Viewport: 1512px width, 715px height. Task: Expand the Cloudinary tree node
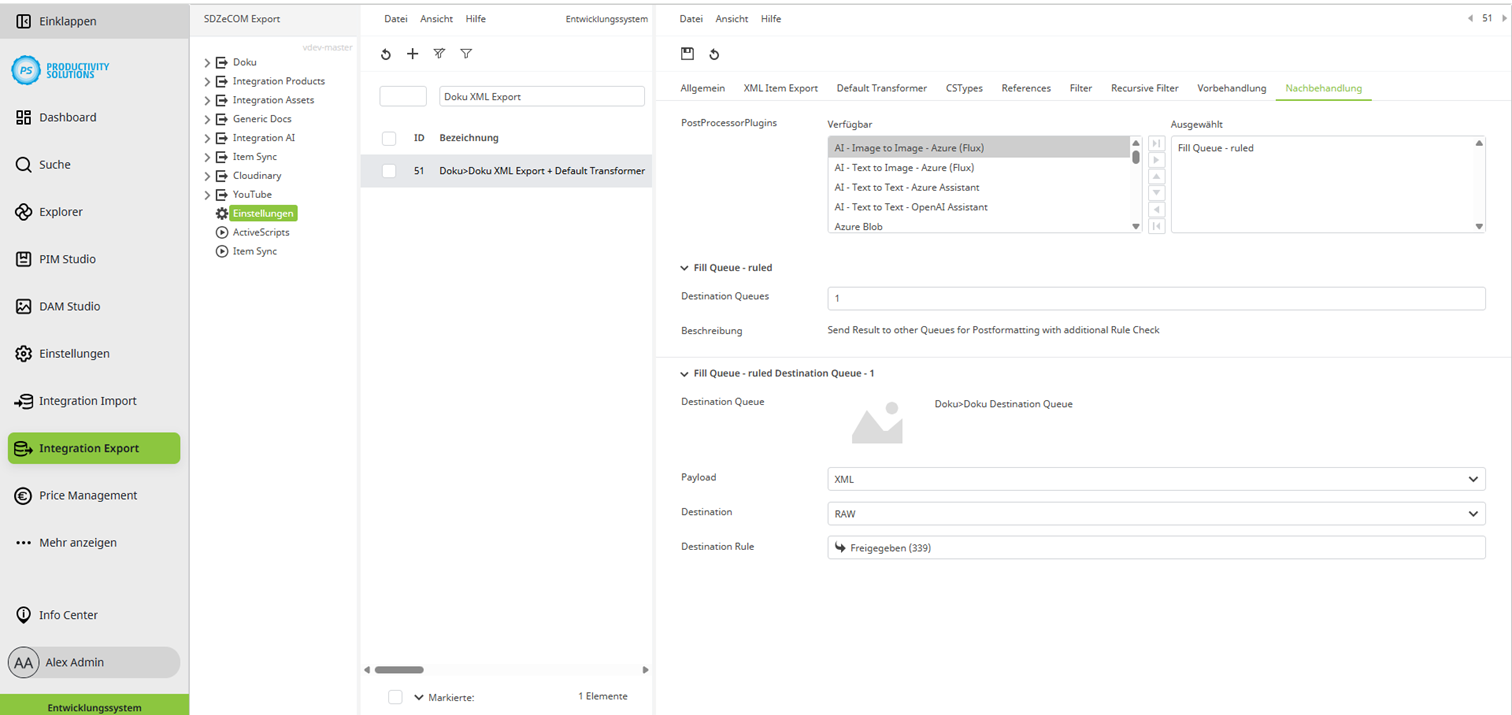point(207,175)
